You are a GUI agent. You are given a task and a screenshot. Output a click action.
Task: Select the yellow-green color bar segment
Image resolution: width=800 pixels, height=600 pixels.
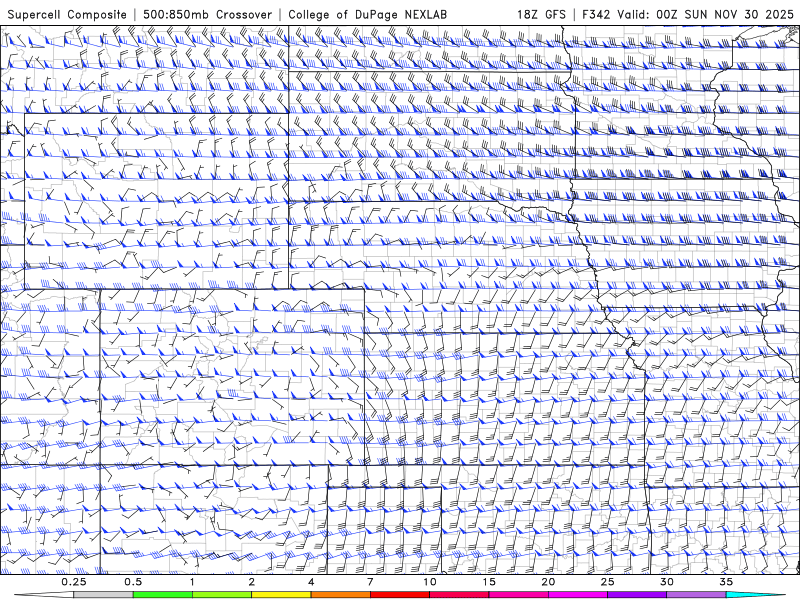[222, 595]
